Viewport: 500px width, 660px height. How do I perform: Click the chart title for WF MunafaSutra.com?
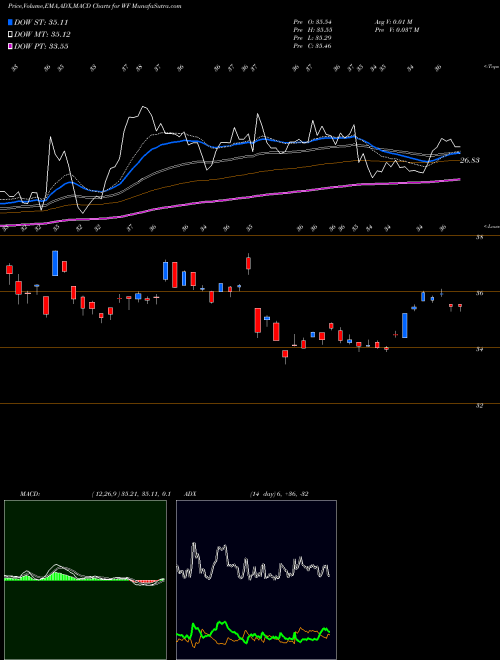95,6
